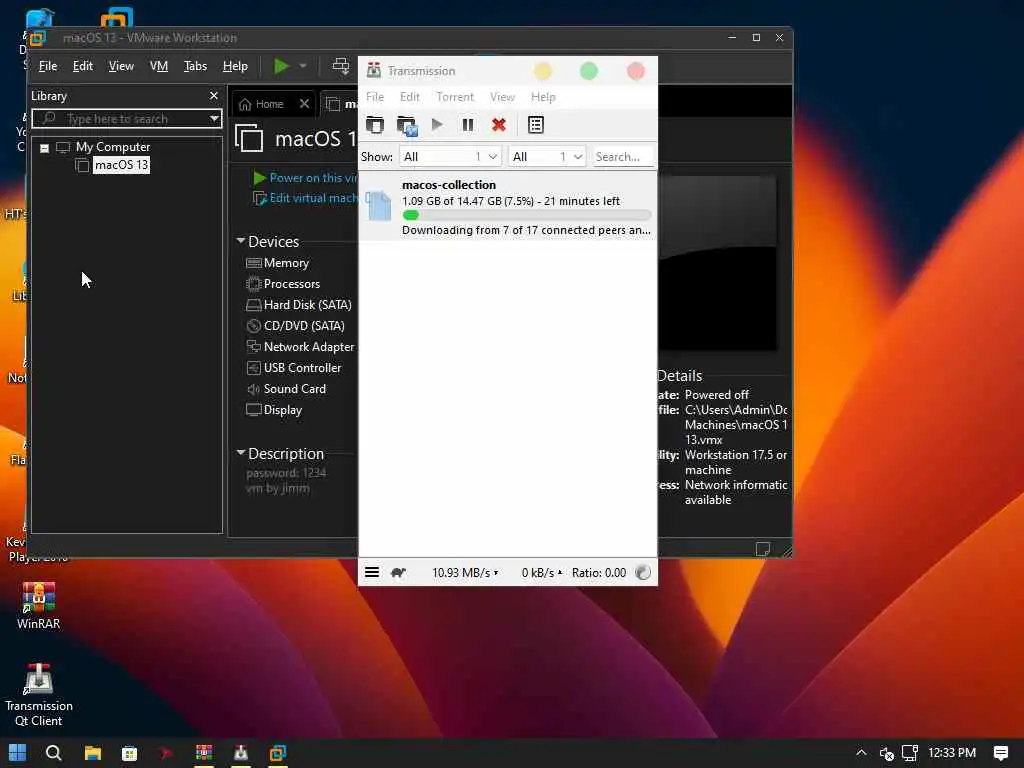This screenshot has width=1024, height=768.
Task: Click the macos-collection torrent file icon
Action: tap(378, 206)
